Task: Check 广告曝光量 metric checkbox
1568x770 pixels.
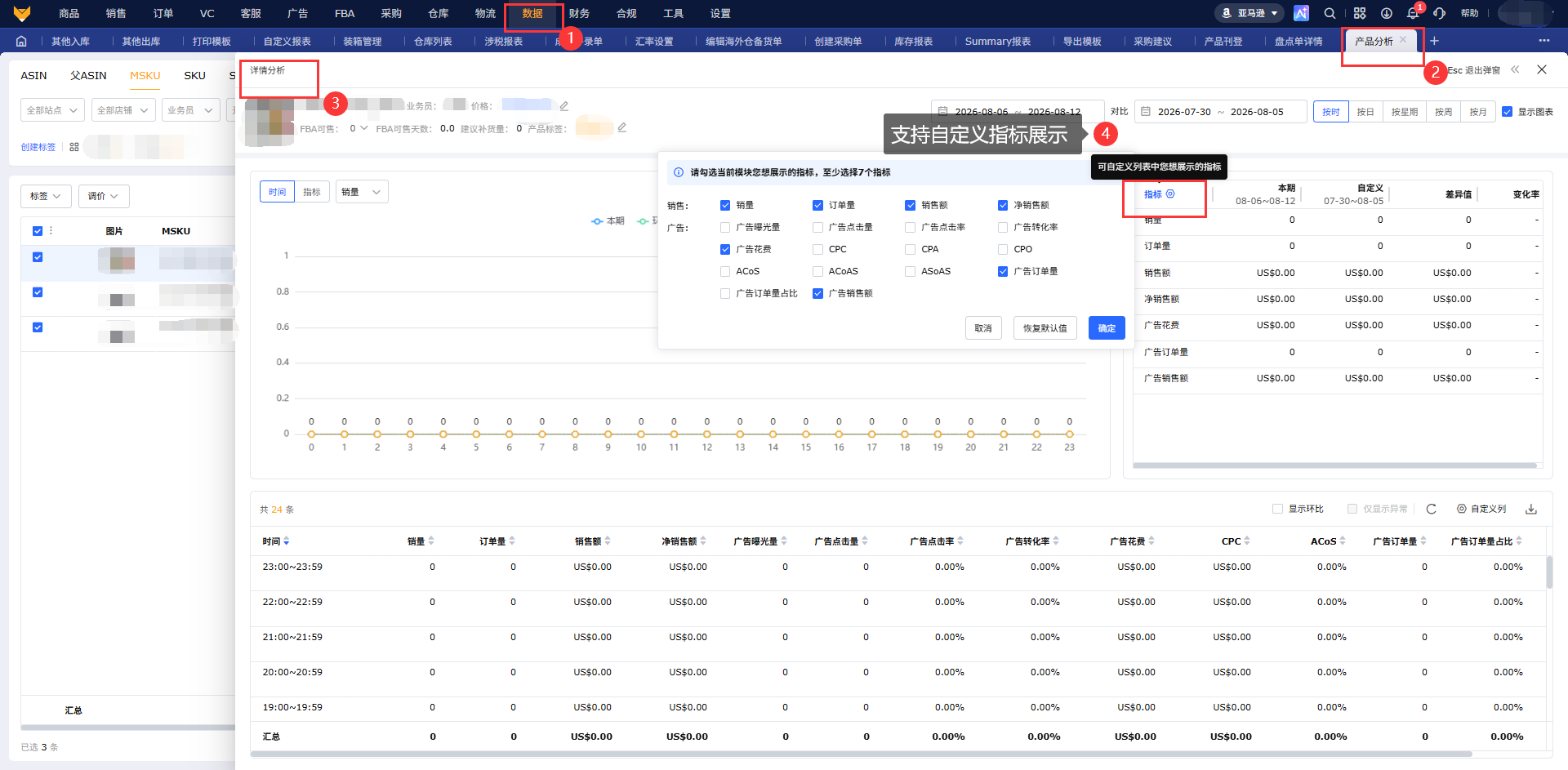Action: point(725,227)
